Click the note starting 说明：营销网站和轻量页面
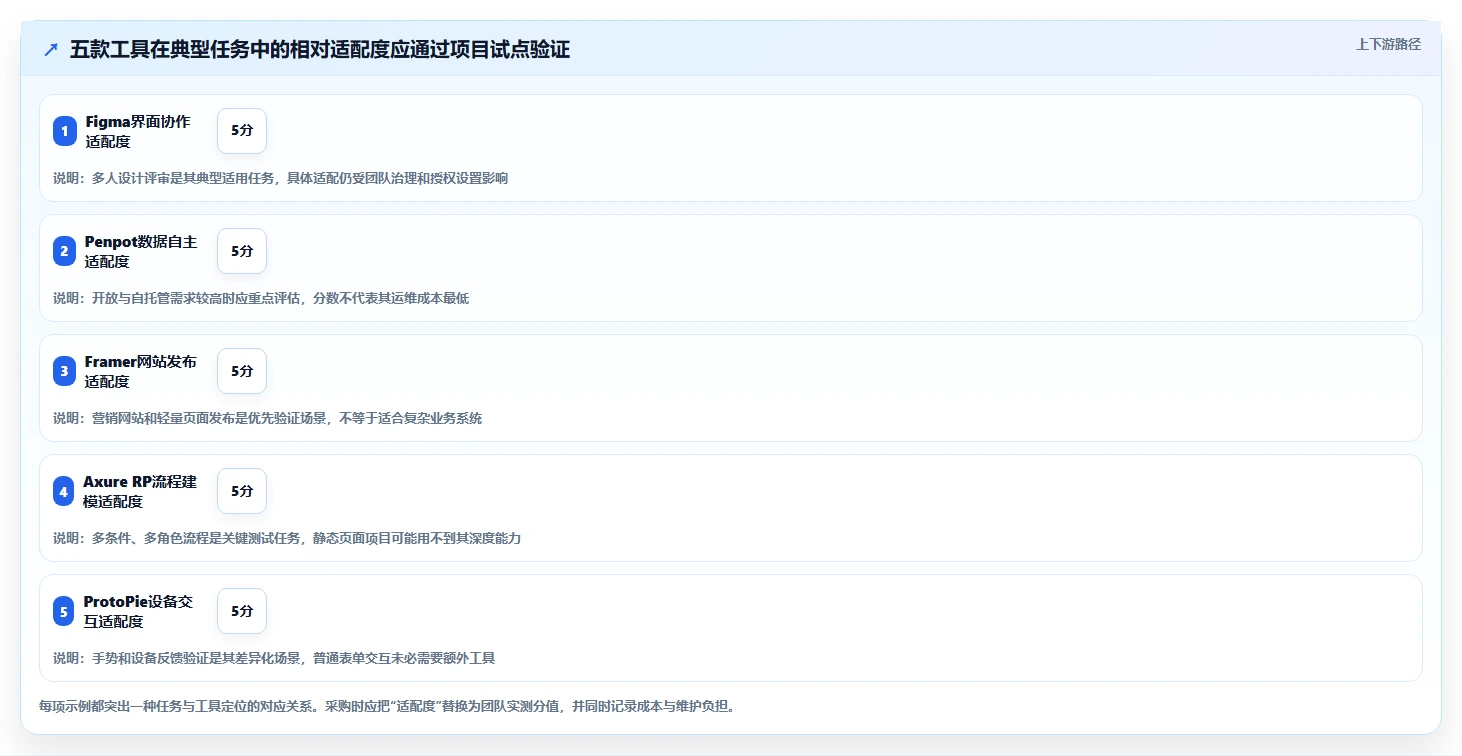This screenshot has height=756, width=1462. tap(268, 418)
